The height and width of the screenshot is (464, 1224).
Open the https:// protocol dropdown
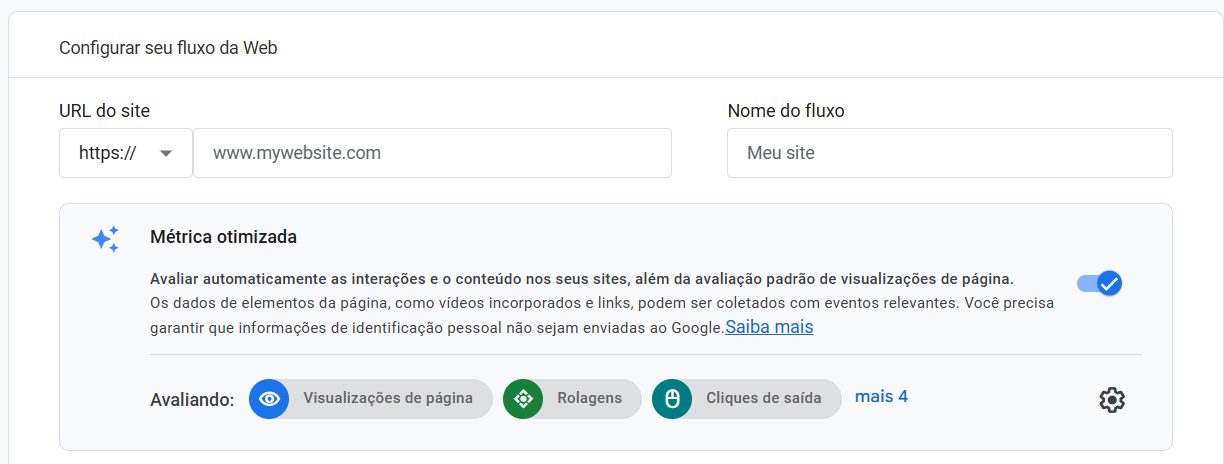click(125, 153)
